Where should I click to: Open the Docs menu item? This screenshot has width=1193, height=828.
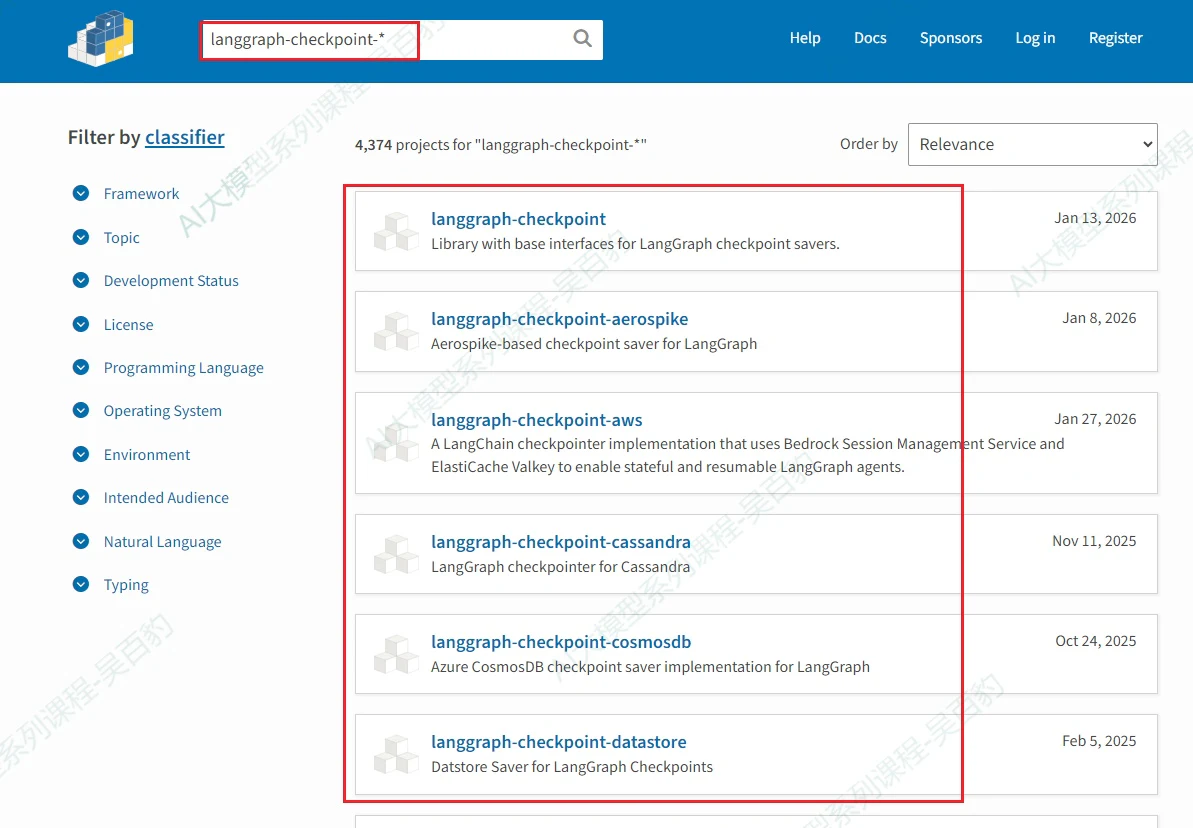coord(870,38)
